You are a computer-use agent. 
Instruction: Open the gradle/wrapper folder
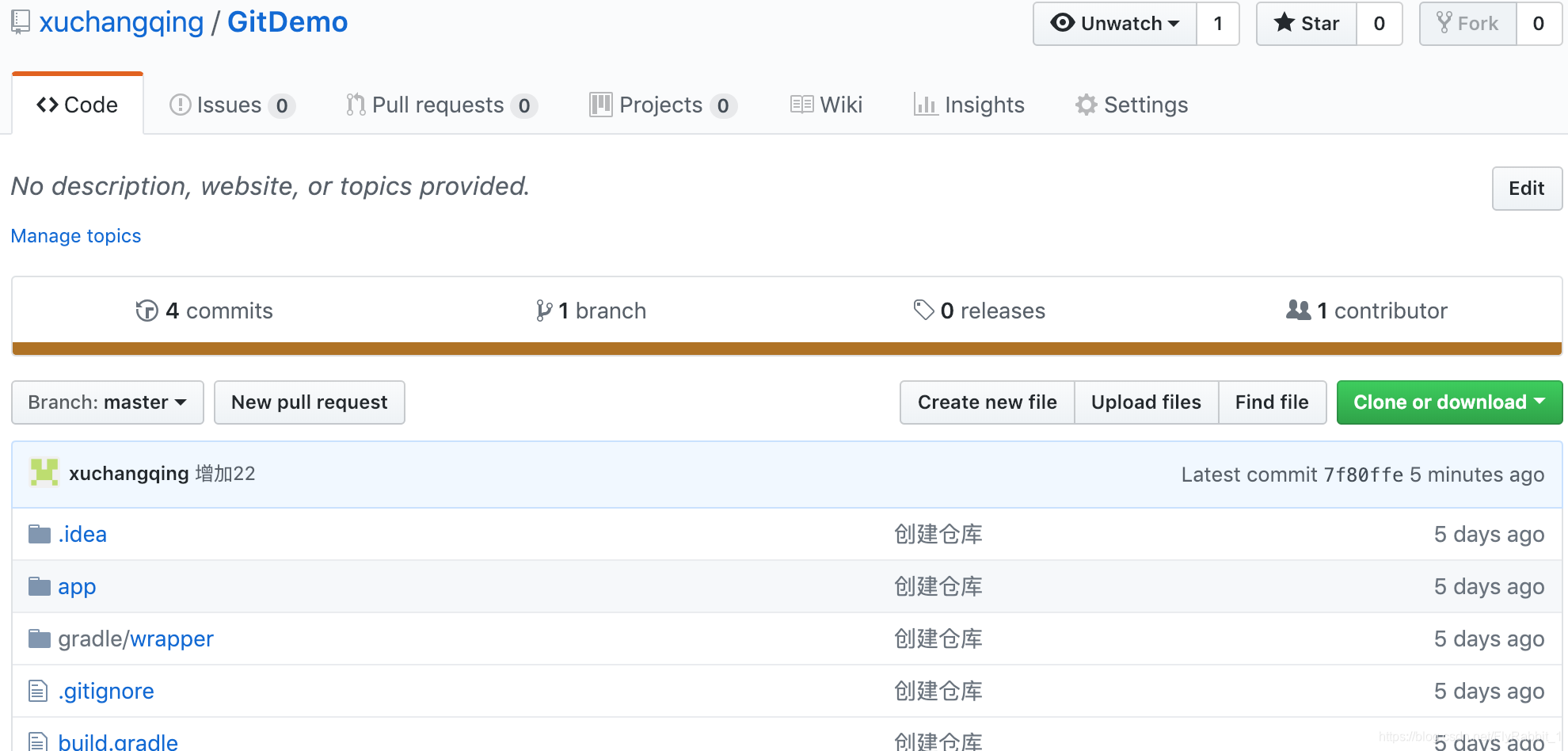(135, 639)
